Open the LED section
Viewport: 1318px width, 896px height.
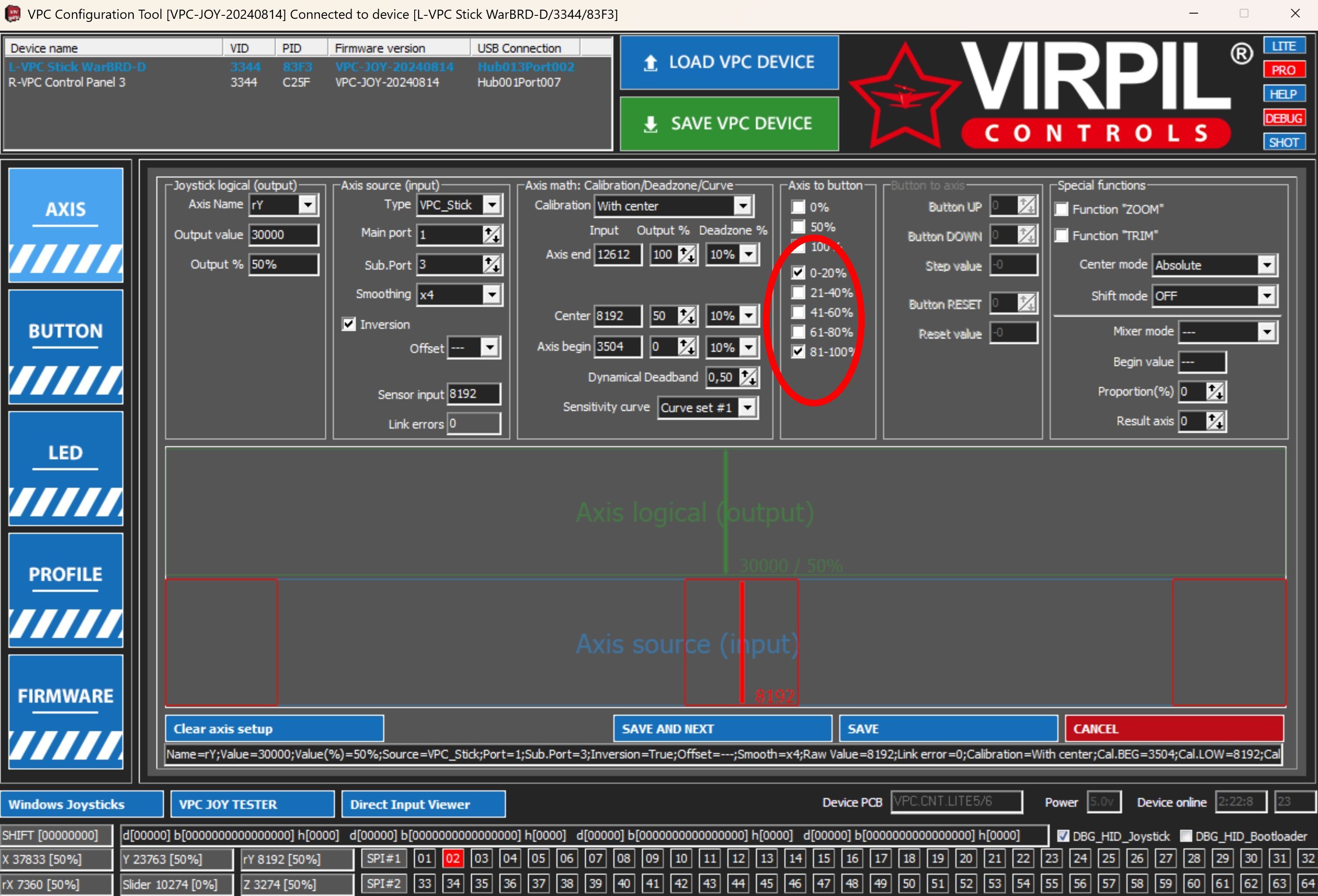point(66,469)
